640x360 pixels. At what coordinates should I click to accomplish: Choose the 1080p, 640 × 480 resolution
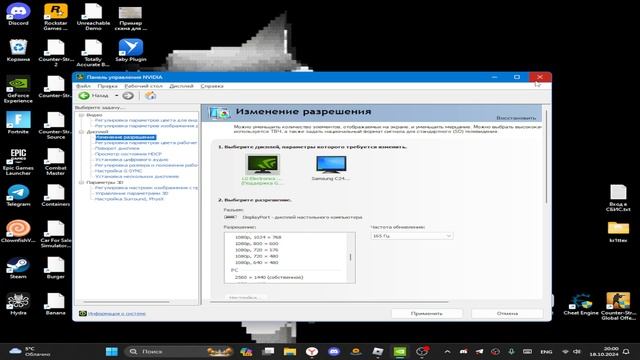(x=257, y=262)
